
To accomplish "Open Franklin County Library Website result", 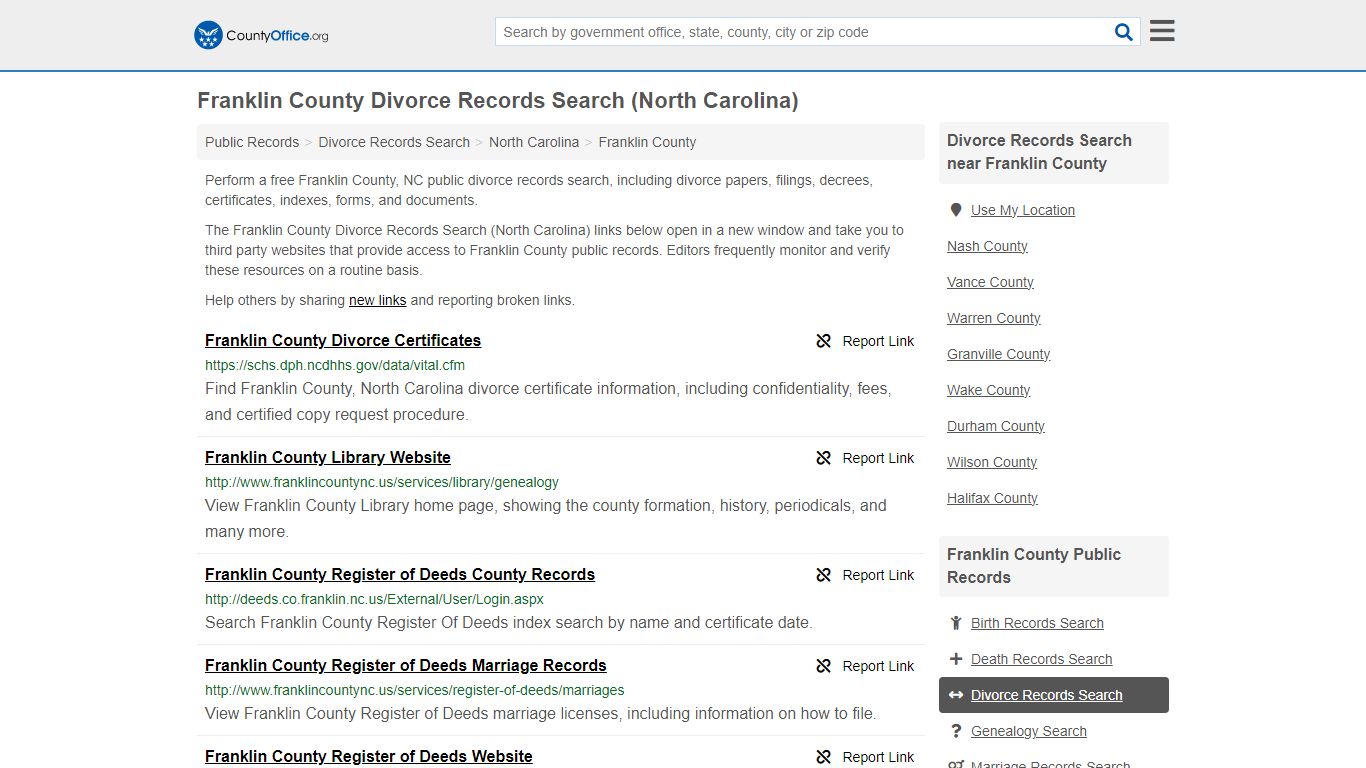I will pos(328,457).
